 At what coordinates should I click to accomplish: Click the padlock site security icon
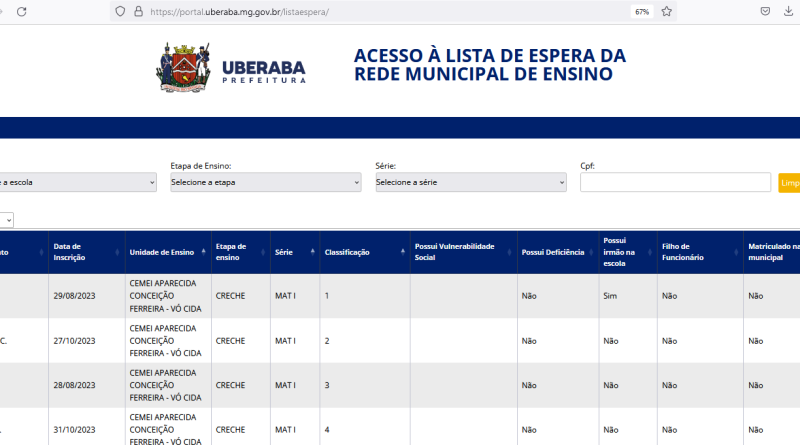point(137,12)
